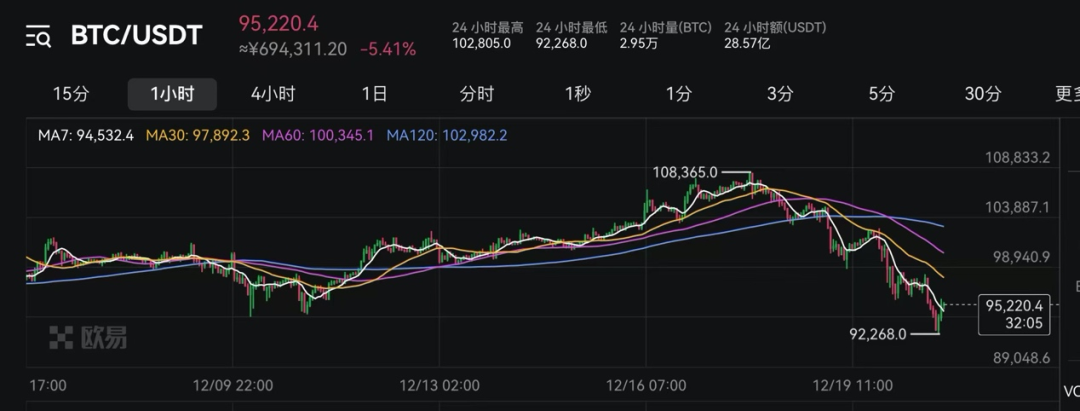Screen dimensions: 1080x411
Task: Choose the 5分 interval tab
Action: (881, 94)
